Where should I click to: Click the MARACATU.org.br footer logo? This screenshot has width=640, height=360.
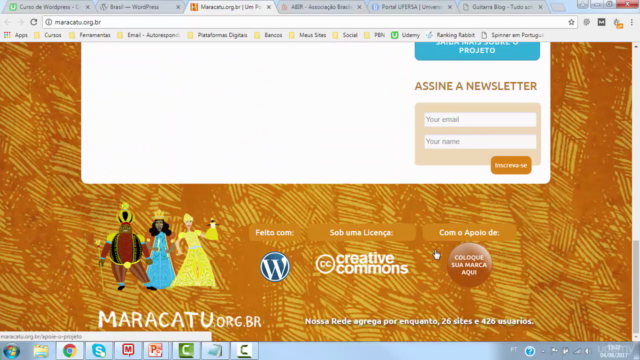[180, 319]
